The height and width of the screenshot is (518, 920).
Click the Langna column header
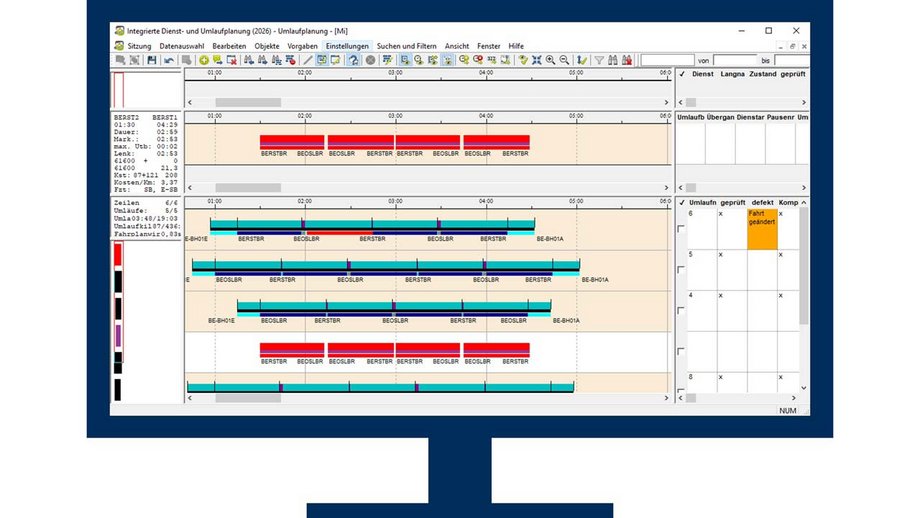pyautogui.click(x=732, y=74)
